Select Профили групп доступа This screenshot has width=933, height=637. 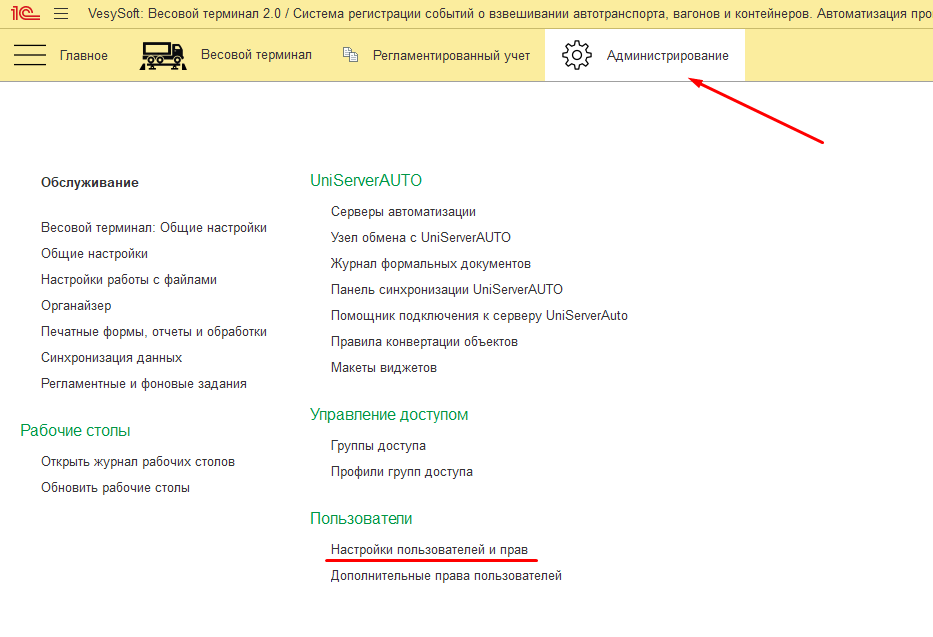click(401, 472)
